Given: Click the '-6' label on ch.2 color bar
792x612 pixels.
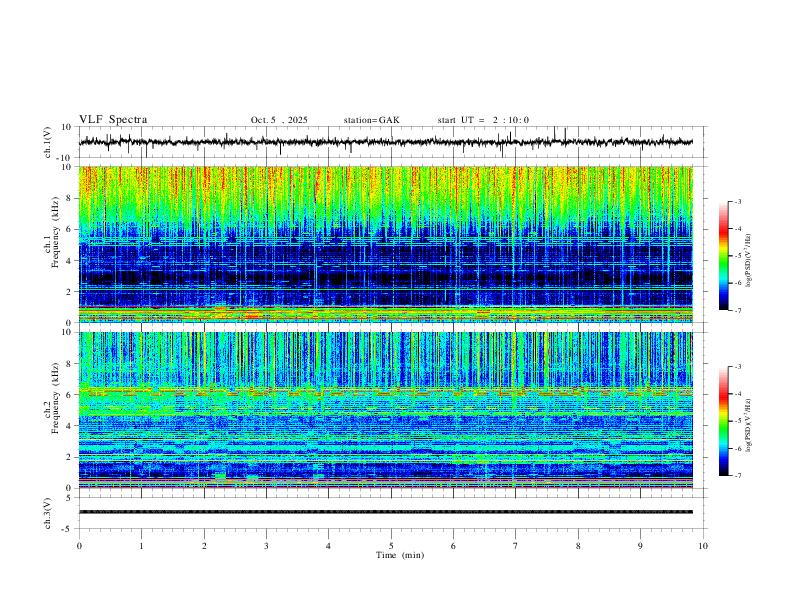Looking at the screenshot, I should [737, 448].
